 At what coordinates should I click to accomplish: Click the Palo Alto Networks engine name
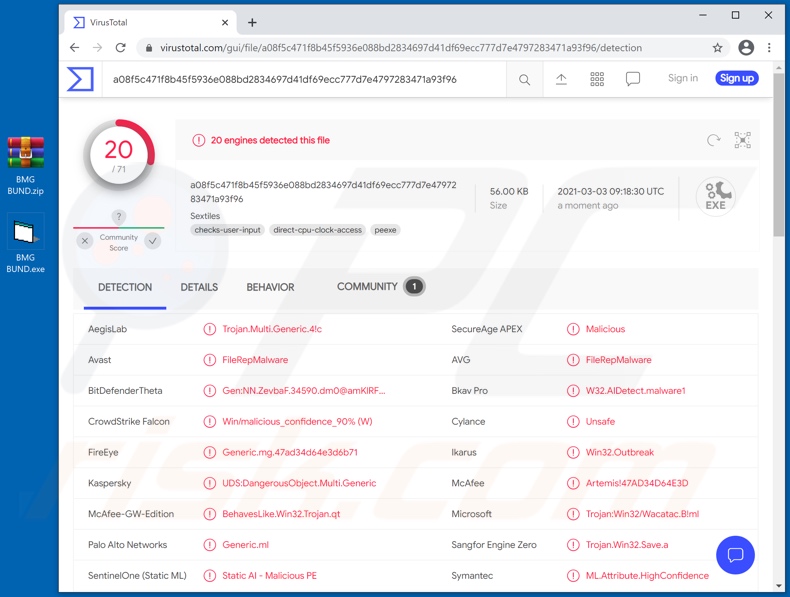(127, 545)
